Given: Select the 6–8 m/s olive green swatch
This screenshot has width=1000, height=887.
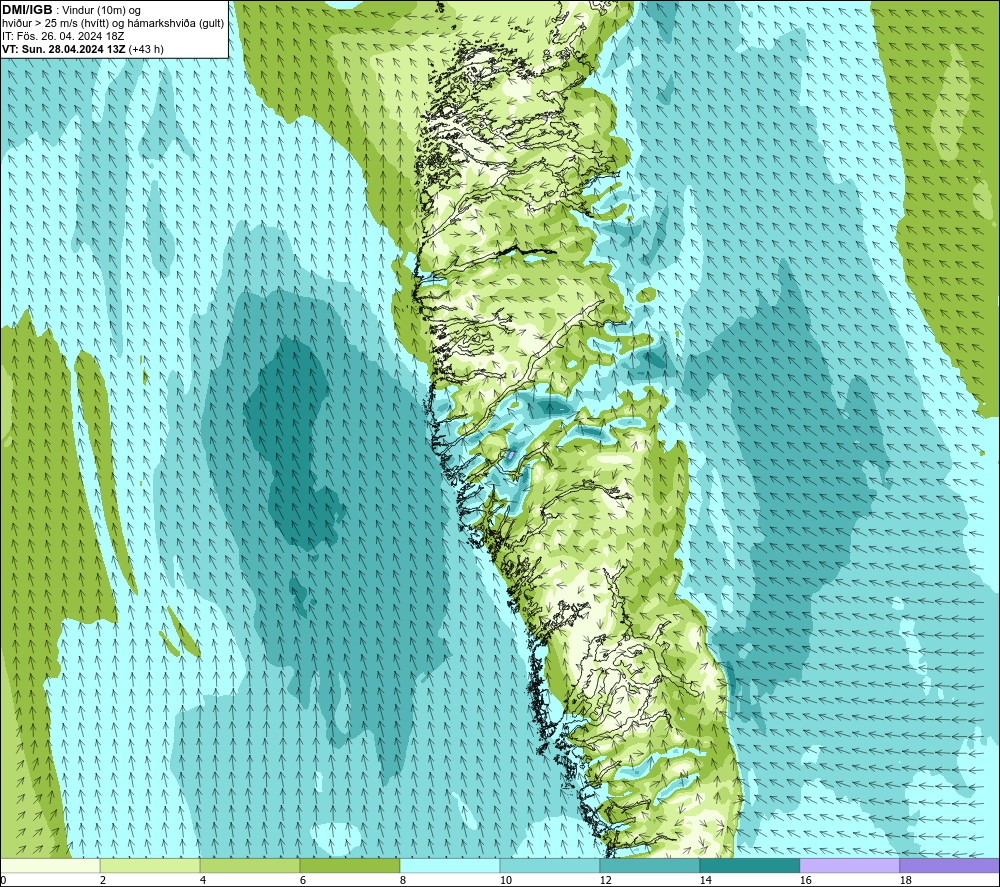Looking at the screenshot, I should 349,865.
